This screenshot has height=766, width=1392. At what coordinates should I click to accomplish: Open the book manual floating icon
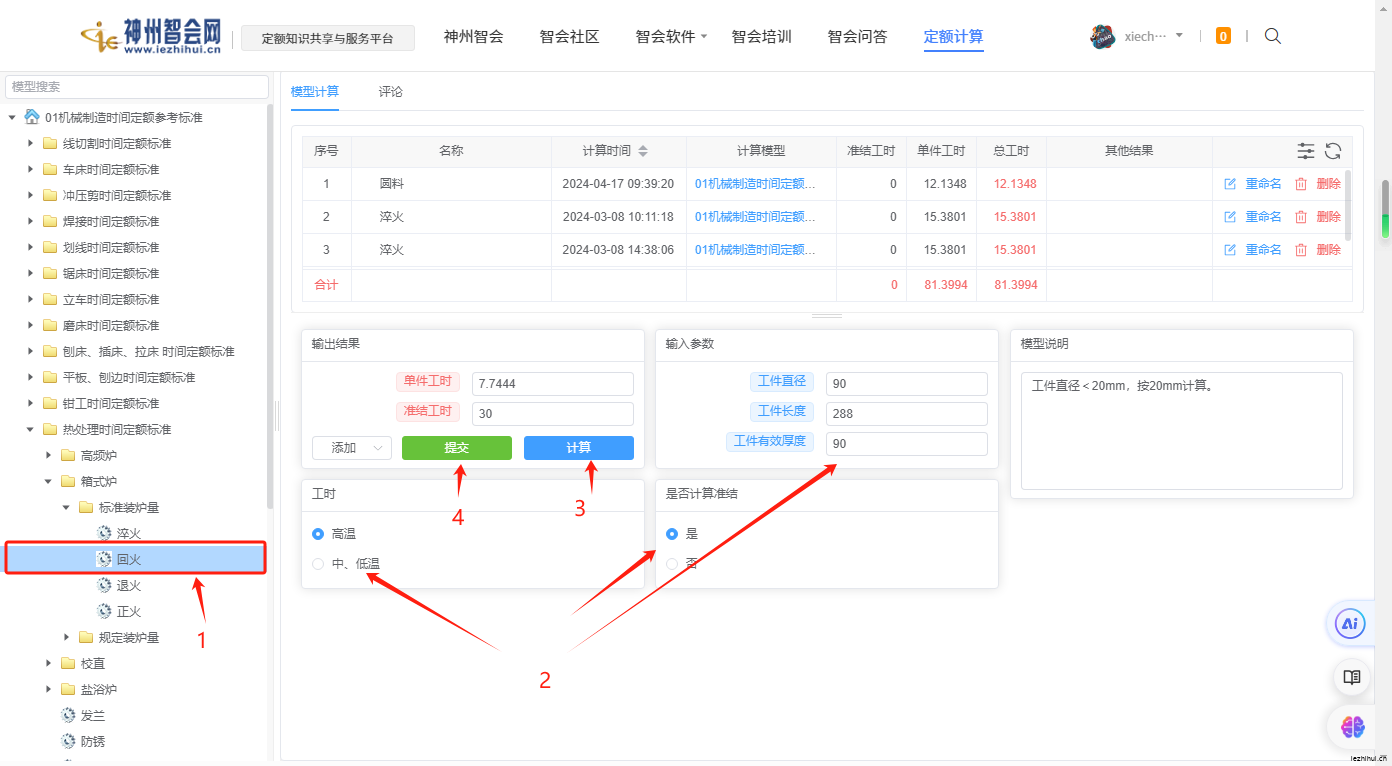click(1351, 677)
